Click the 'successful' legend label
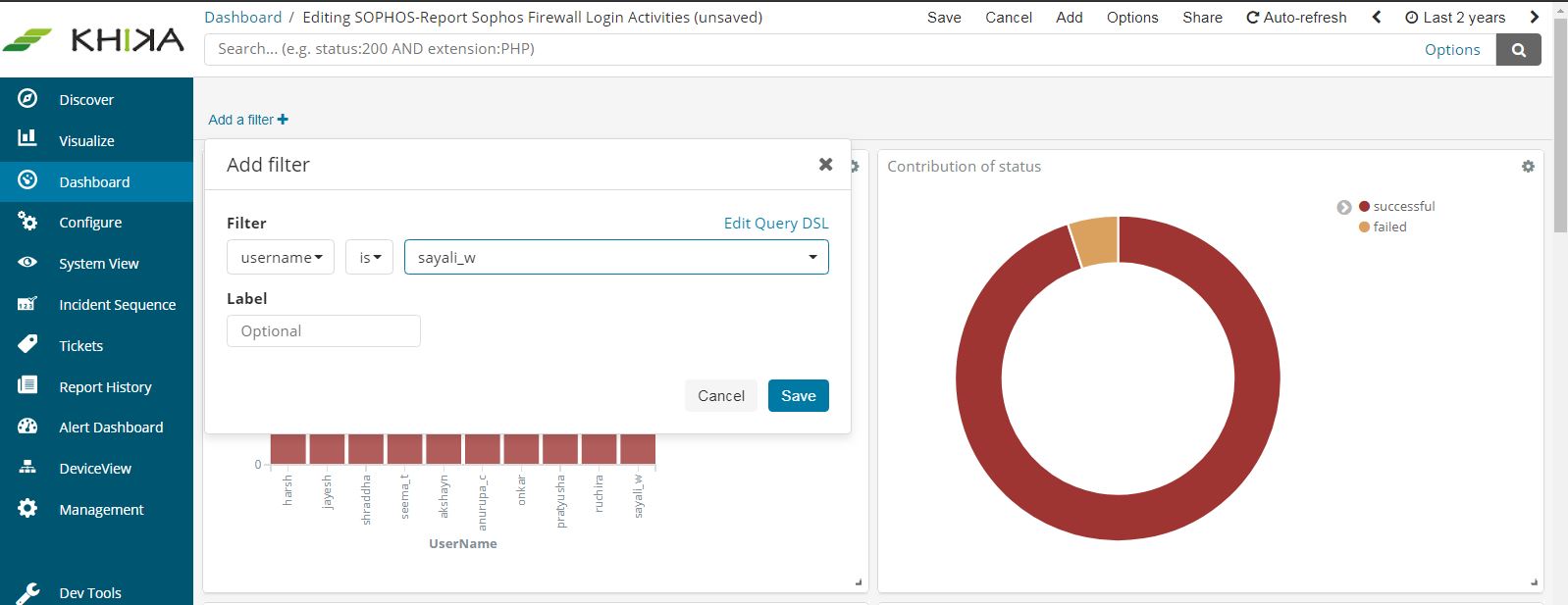This screenshot has height=605, width=1568. tap(1404, 207)
